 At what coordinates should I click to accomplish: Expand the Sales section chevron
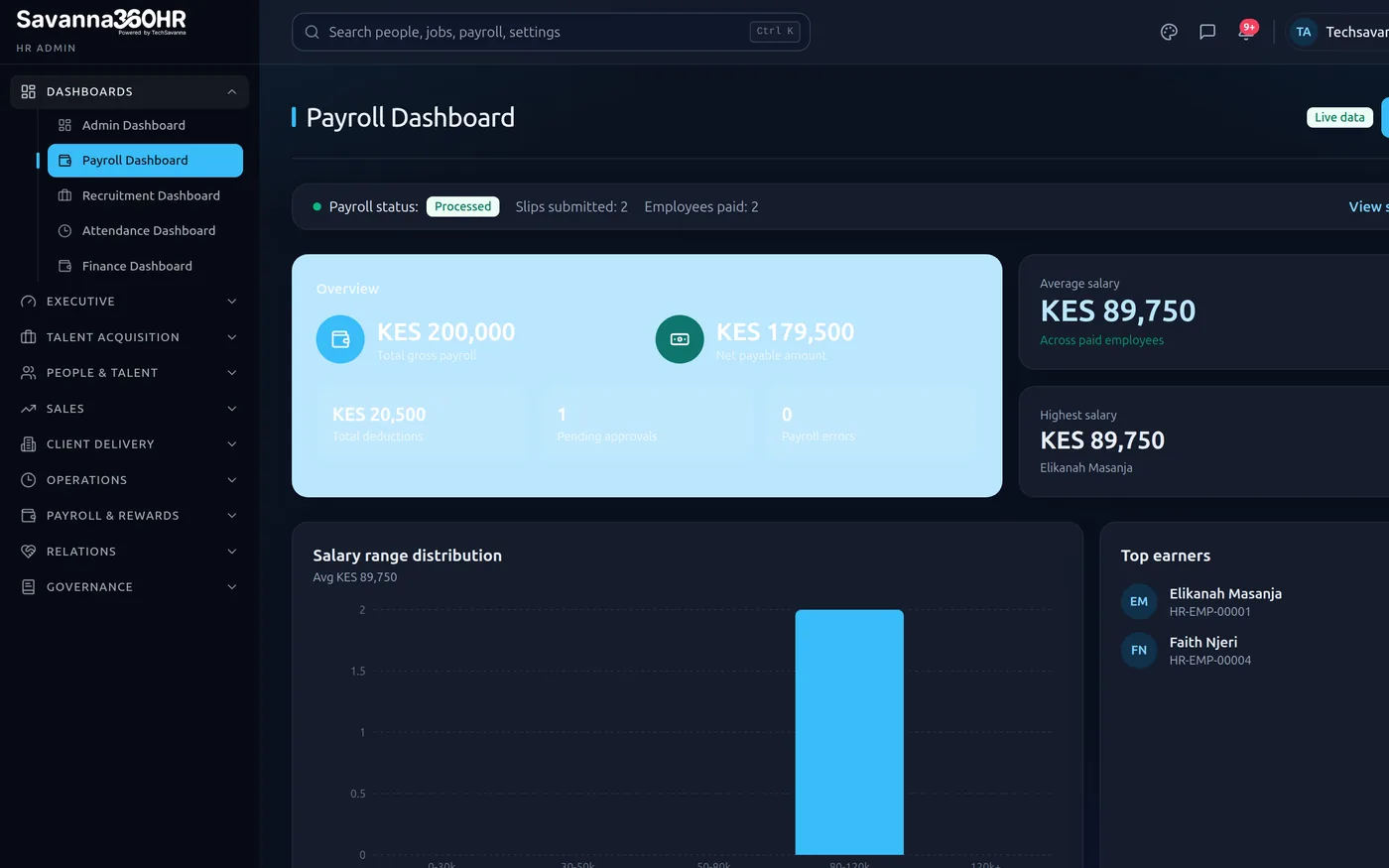point(232,409)
